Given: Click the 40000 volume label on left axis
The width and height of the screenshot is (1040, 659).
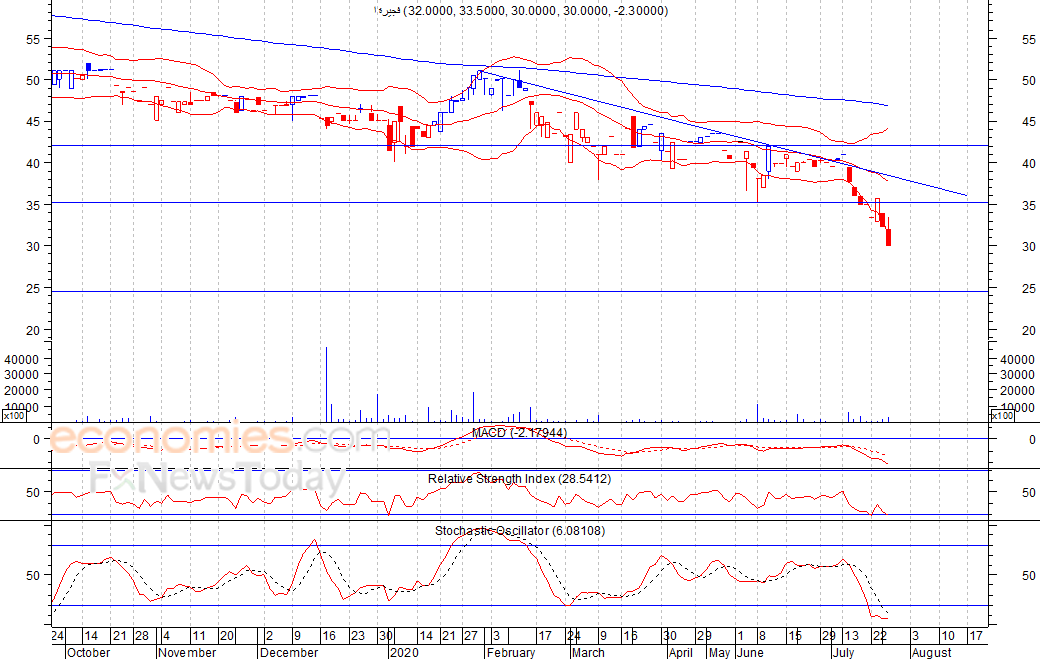Looking at the screenshot, I should coord(21,359).
